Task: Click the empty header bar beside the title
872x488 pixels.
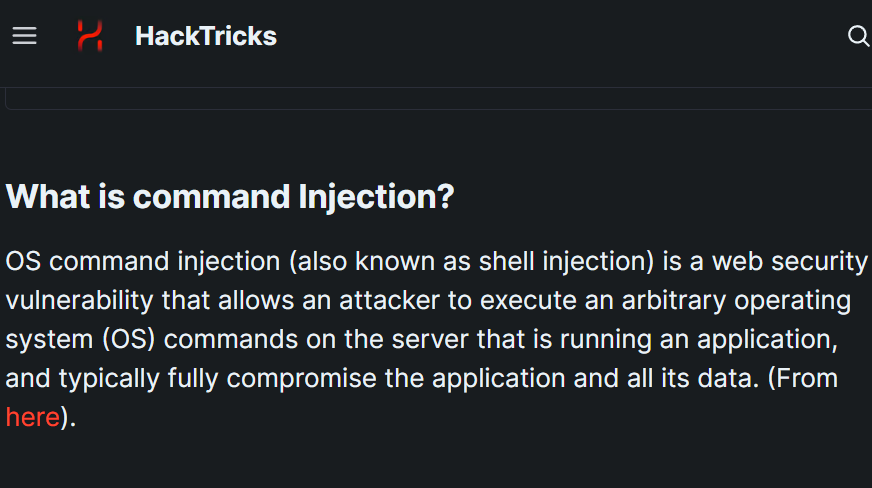Action: (560, 36)
